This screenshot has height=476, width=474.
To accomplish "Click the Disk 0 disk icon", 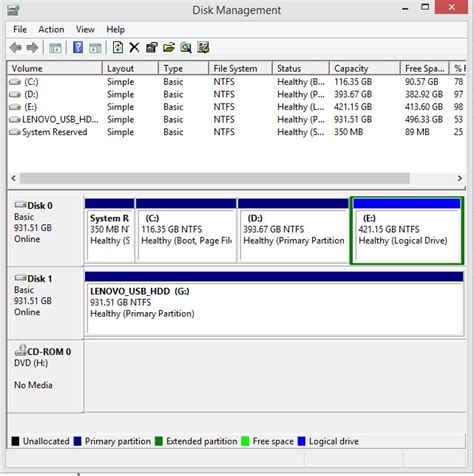I will [x=20, y=205].
